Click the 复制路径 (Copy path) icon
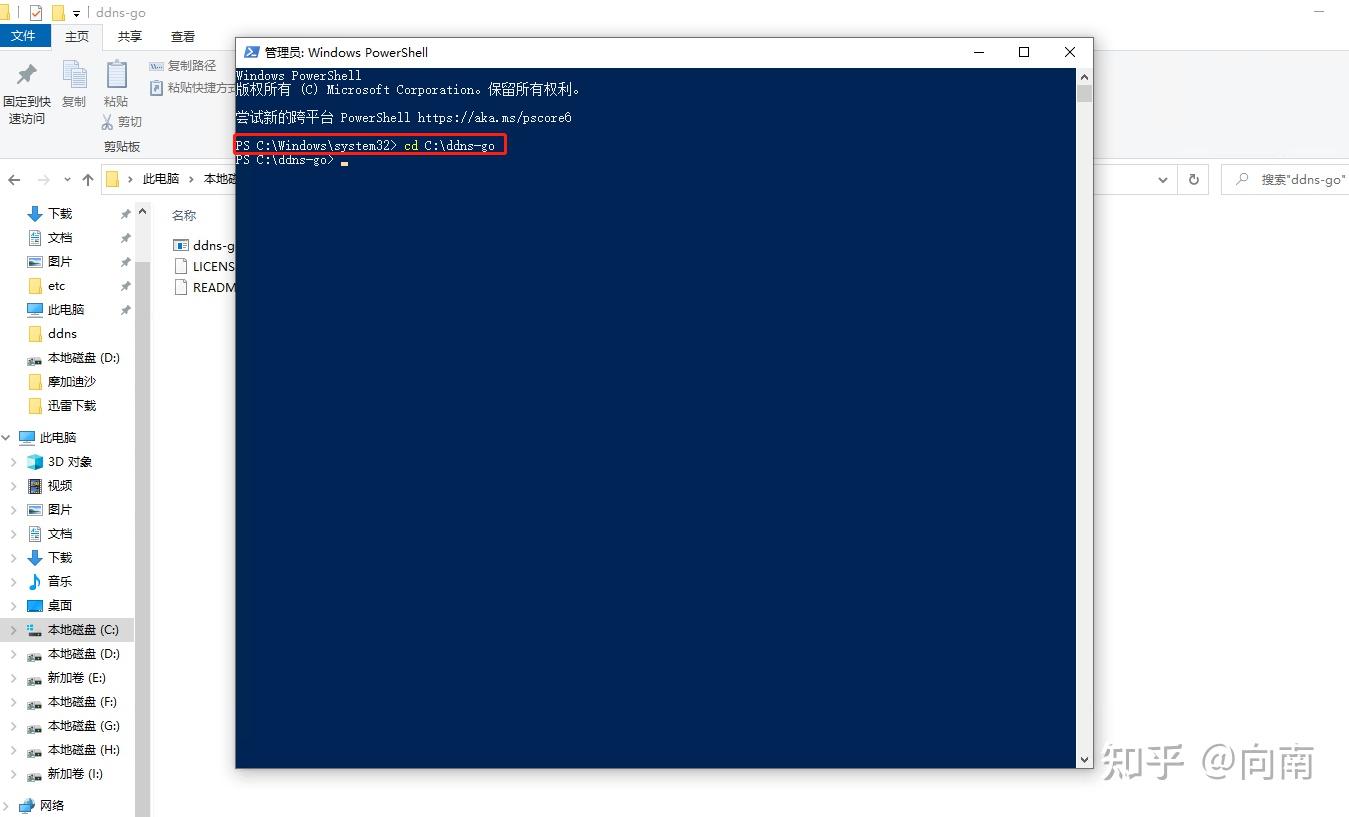The height and width of the screenshot is (817, 1349). pyautogui.click(x=183, y=64)
